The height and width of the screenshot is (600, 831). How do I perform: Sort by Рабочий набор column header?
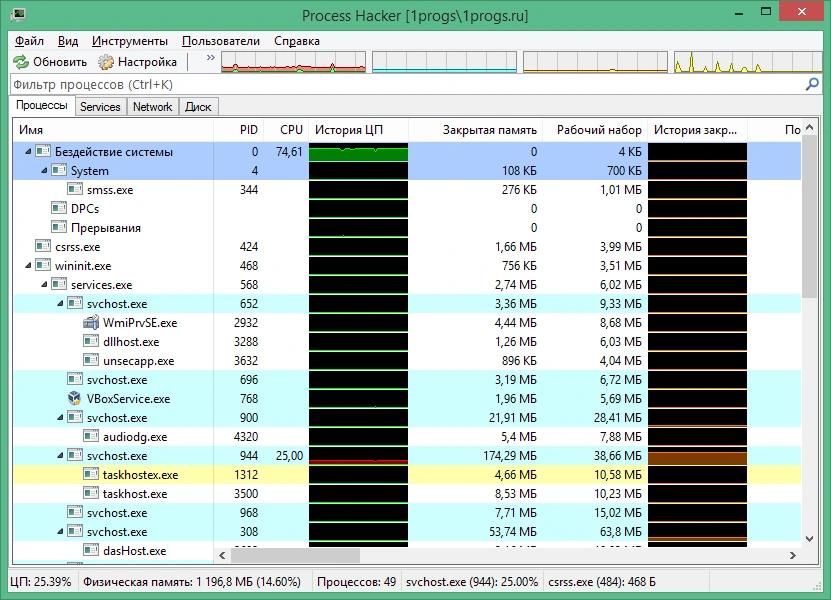click(x=594, y=130)
